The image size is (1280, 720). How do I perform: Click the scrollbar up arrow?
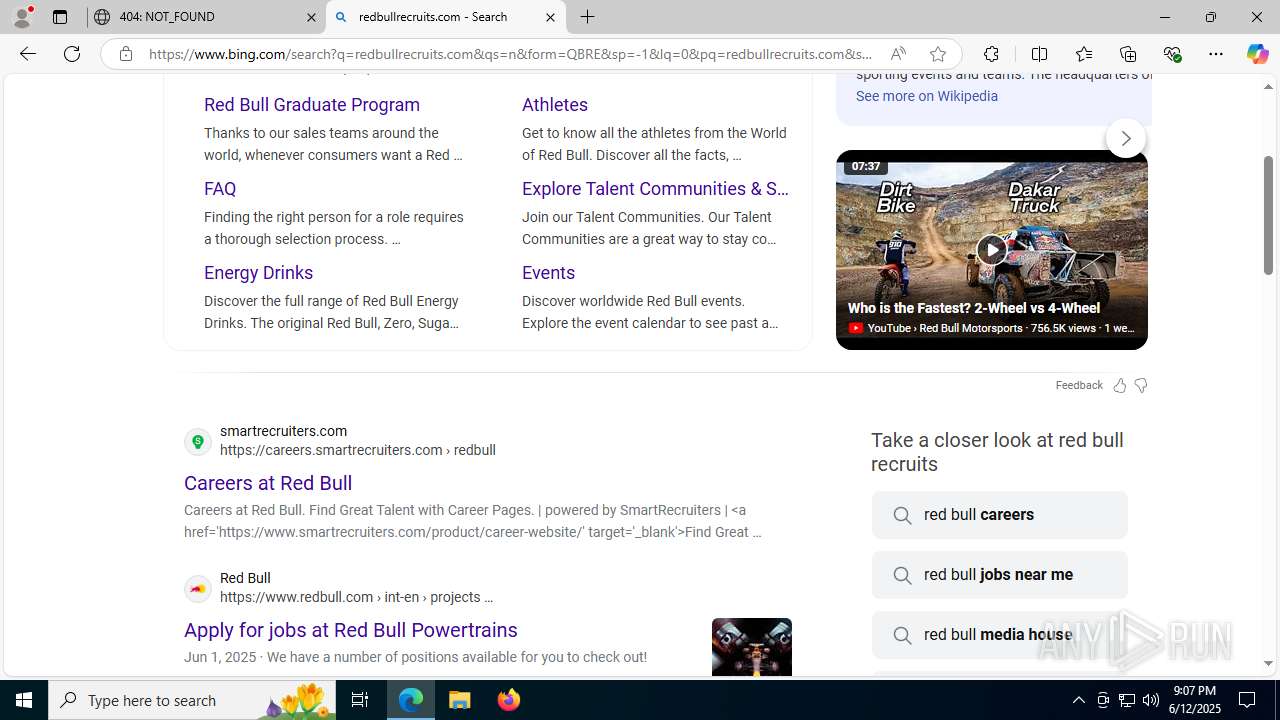[1268, 87]
